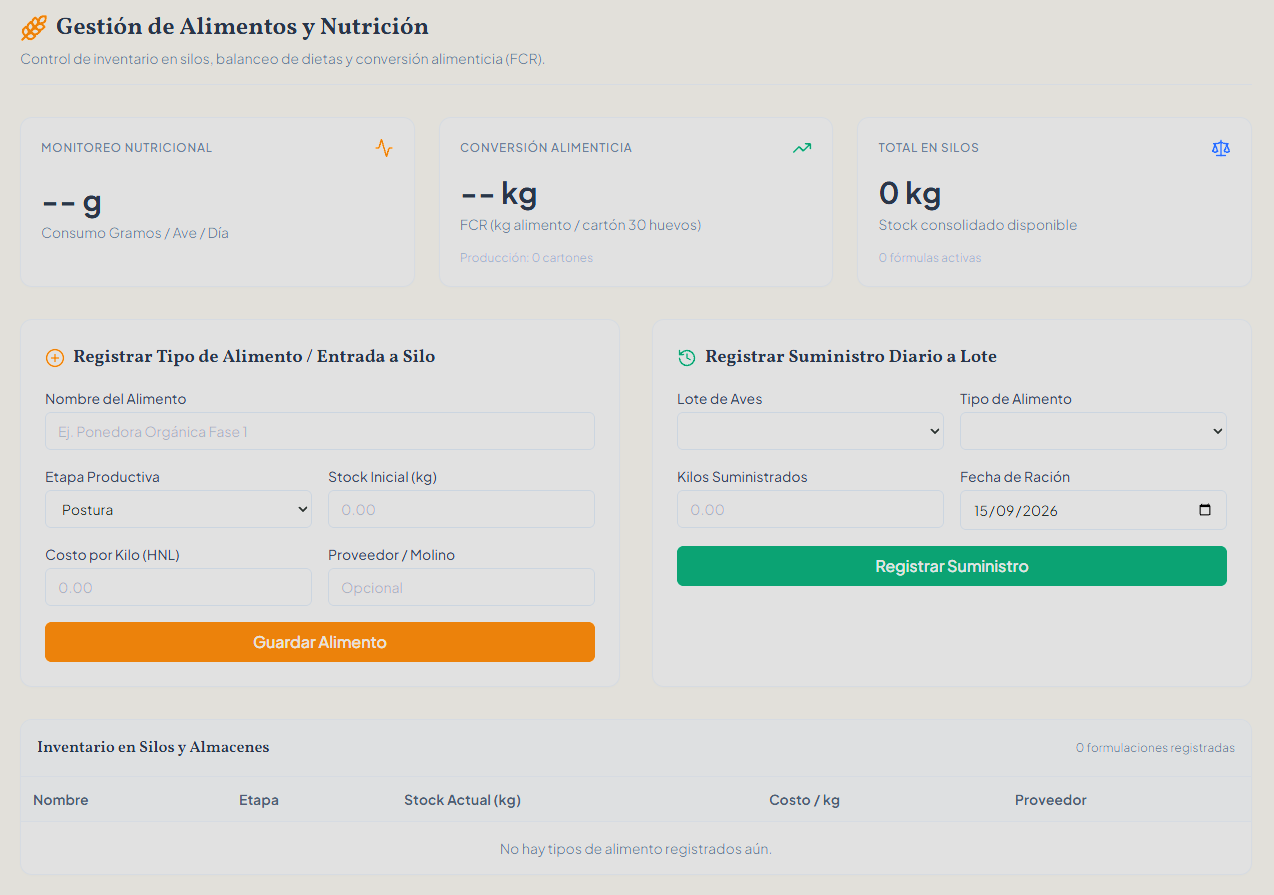Expand the Lote de Aves dropdown
Image resolution: width=1274 pixels, height=895 pixels.
pos(810,431)
